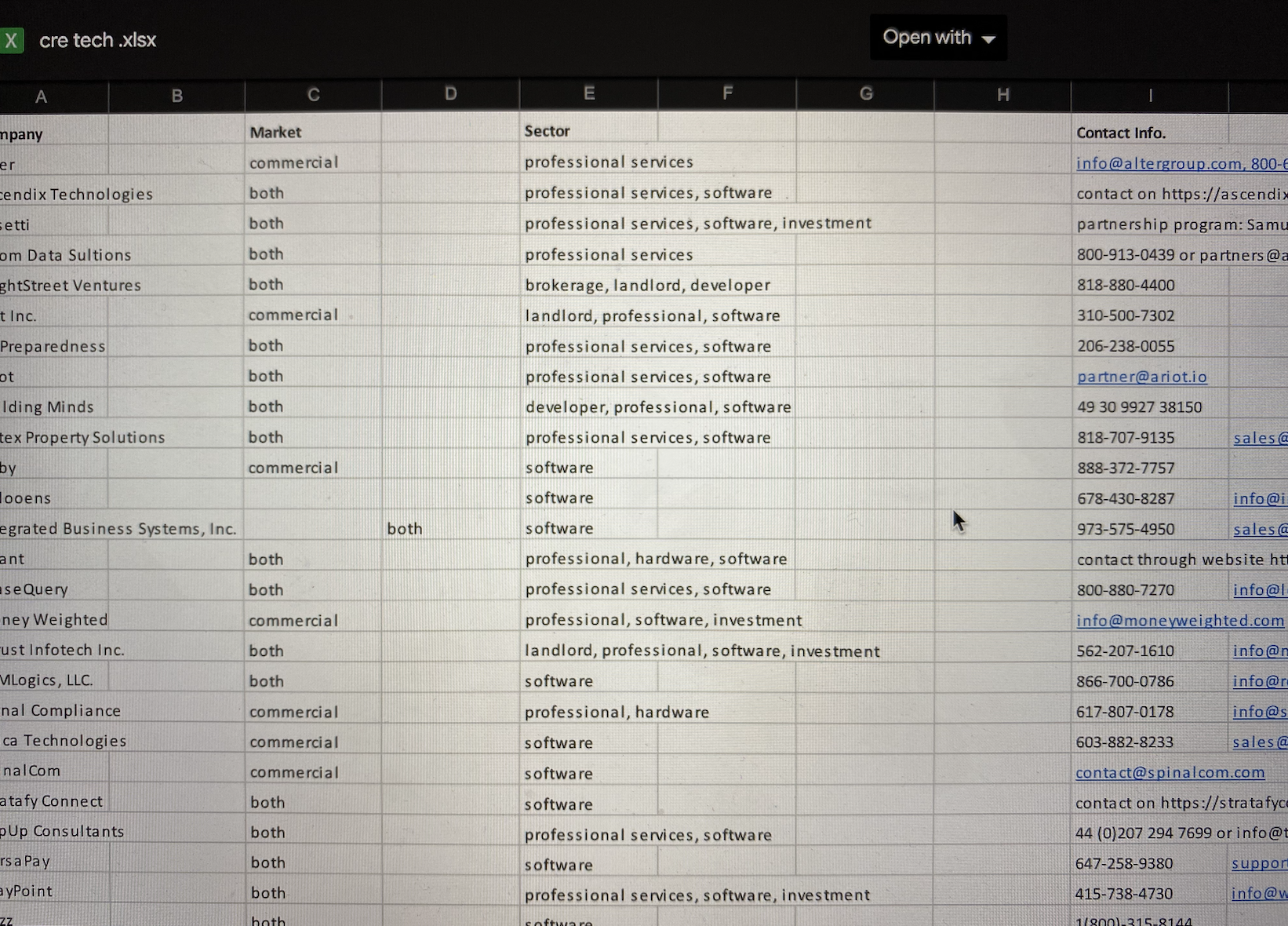
Task: Click 'professional, software, investment' sector cell
Action: click(664, 620)
